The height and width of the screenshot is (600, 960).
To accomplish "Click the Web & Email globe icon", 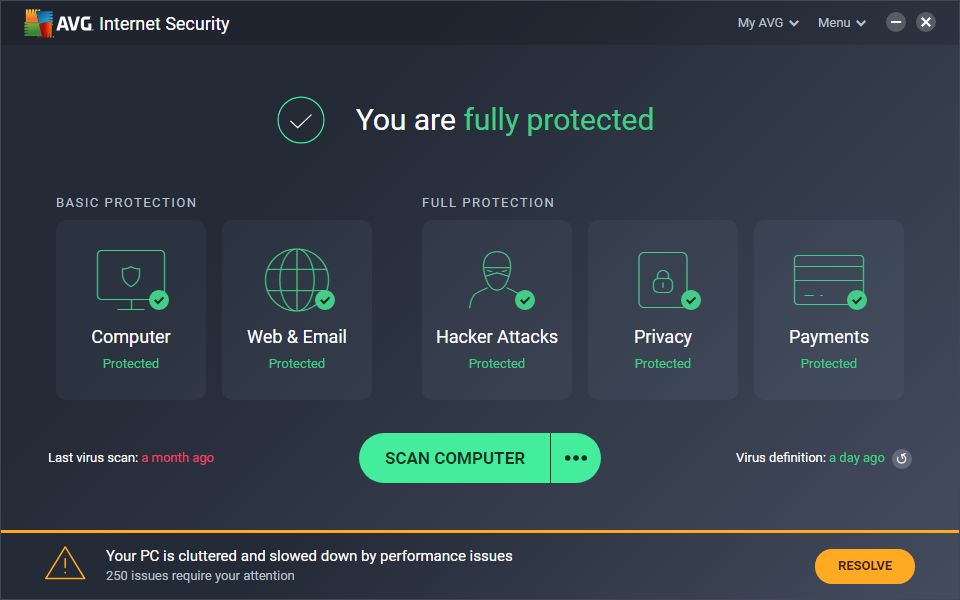I will coord(296,280).
